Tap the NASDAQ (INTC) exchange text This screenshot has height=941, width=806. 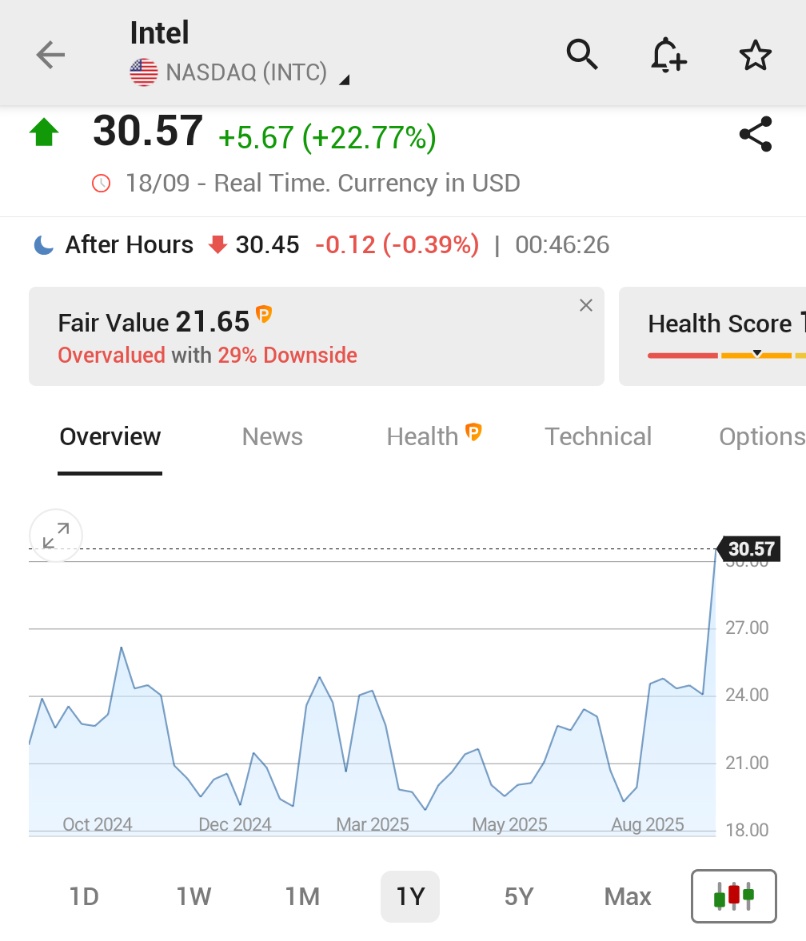[x=246, y=73]
